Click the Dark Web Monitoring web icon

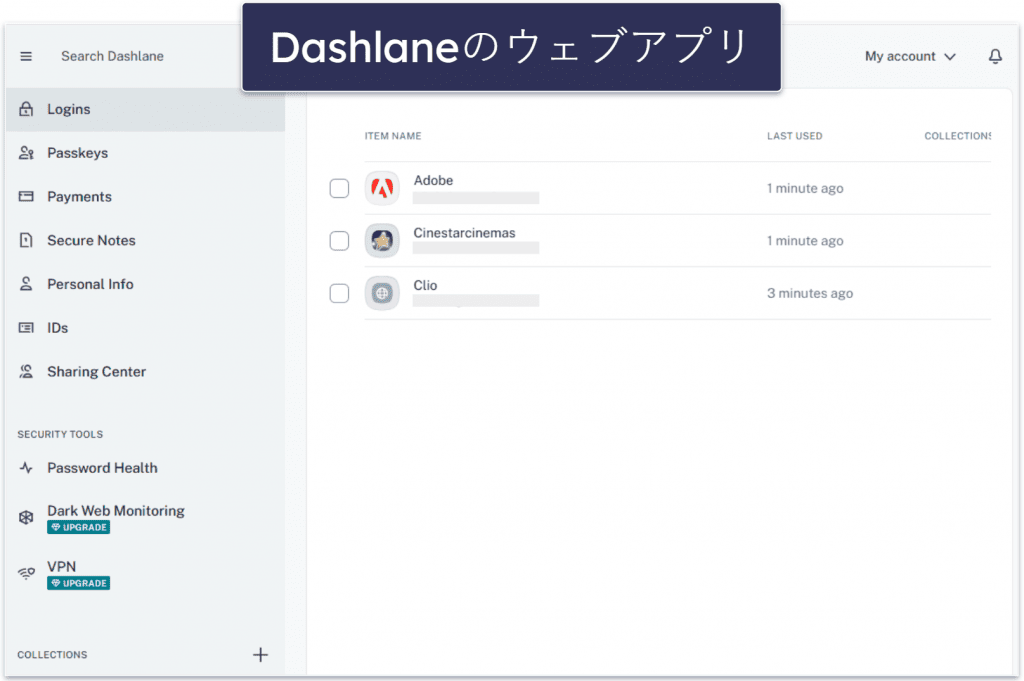(26, 518)
